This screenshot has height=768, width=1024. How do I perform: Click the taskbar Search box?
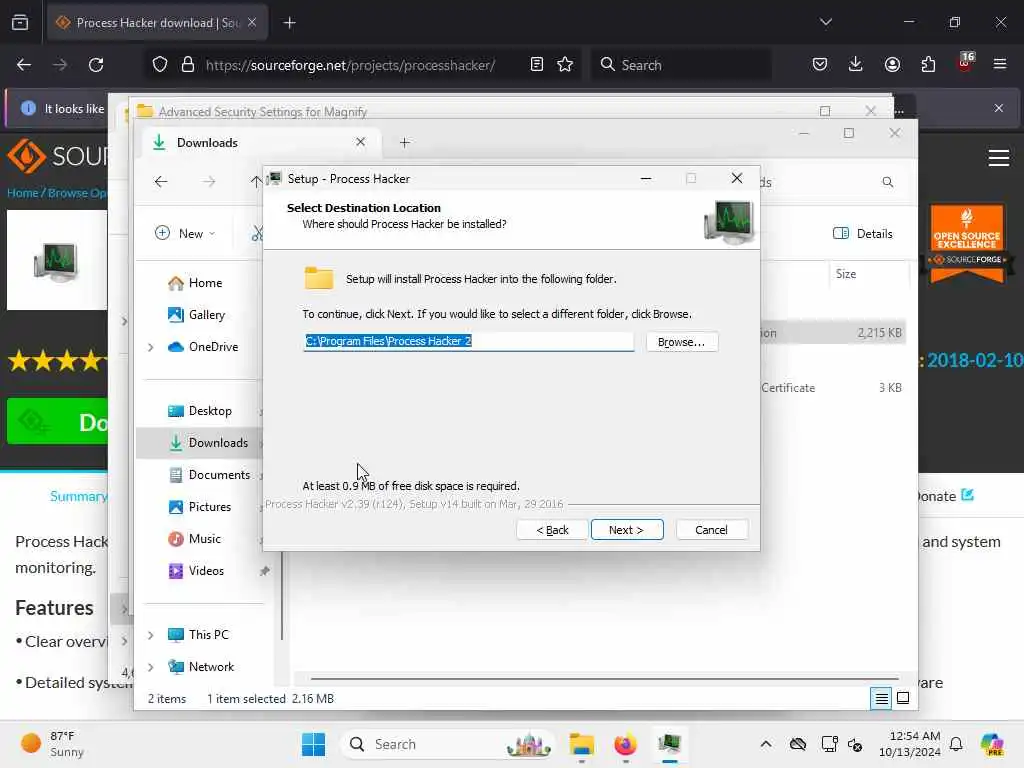click(449, 744)
